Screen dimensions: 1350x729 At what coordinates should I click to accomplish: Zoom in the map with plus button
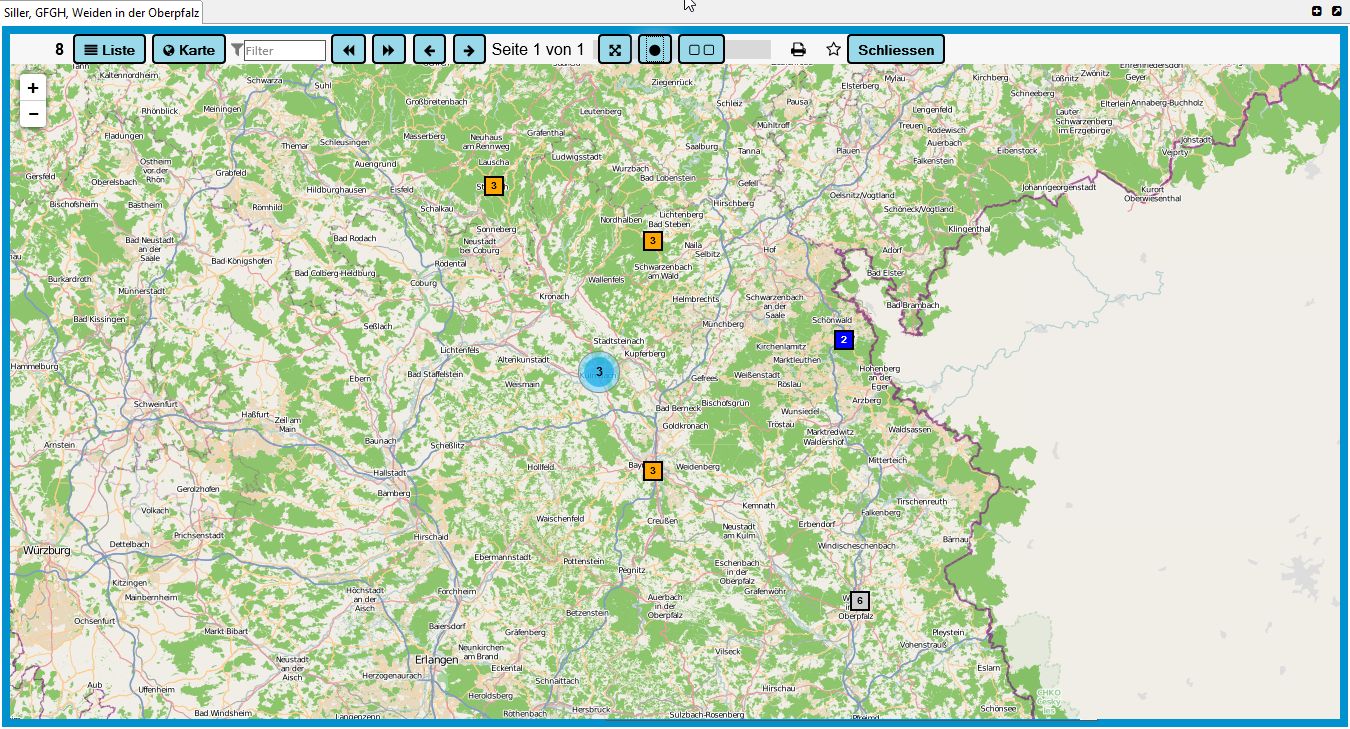(33, 88)
